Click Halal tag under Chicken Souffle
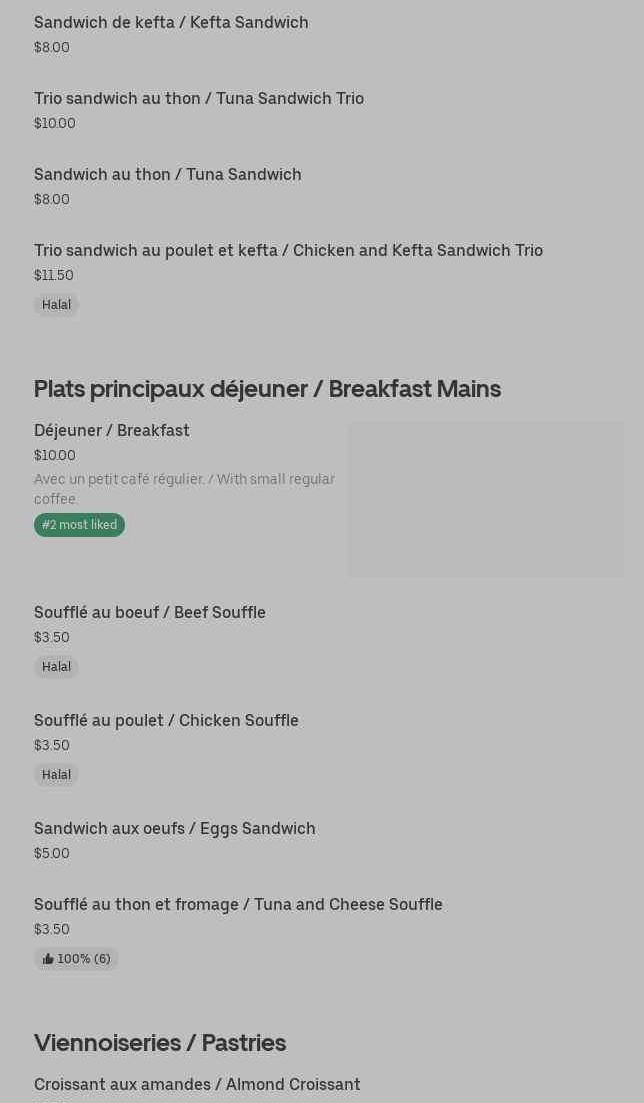Viewport: 644px width, 1103px height. coord(56,775)
